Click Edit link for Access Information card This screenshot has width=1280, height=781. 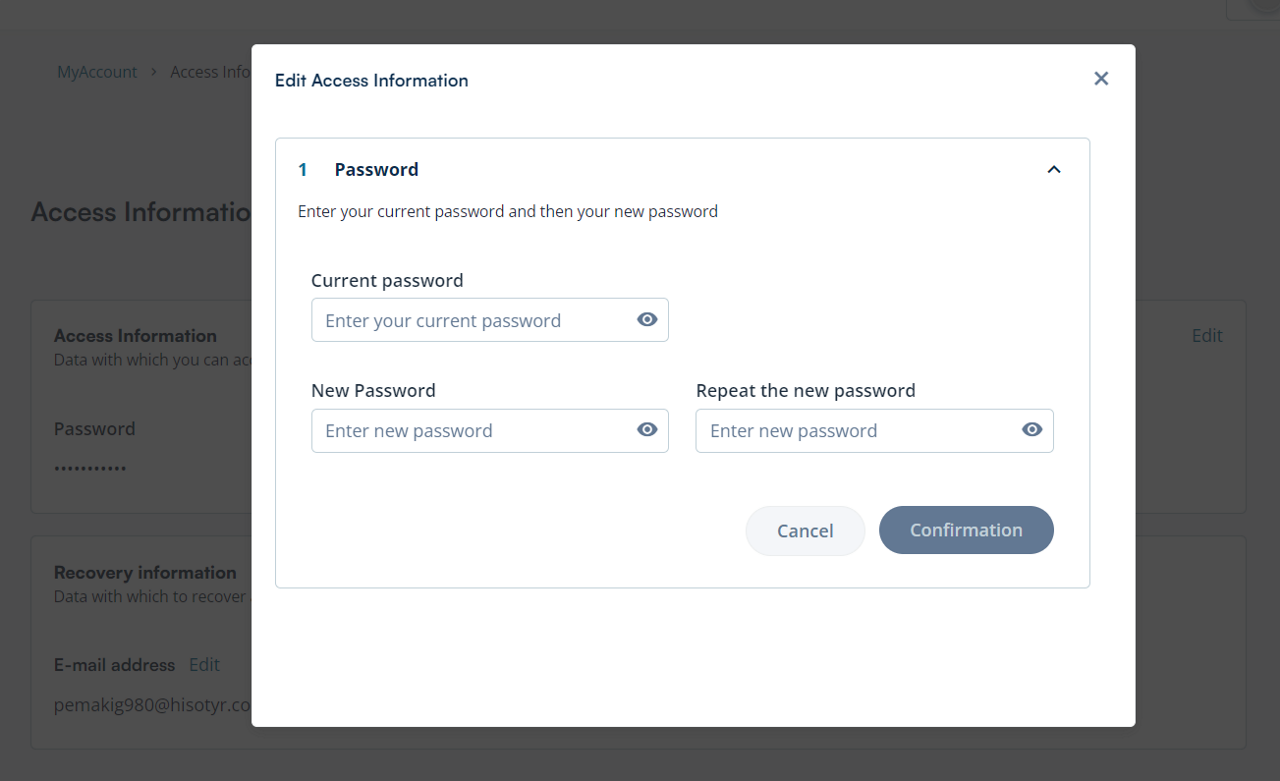[1206, 336]
